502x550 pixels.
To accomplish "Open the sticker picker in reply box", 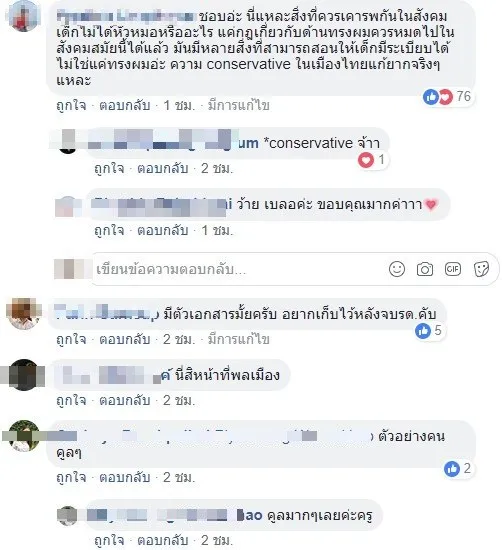I will pyautogui.click(x=481, y=269).
